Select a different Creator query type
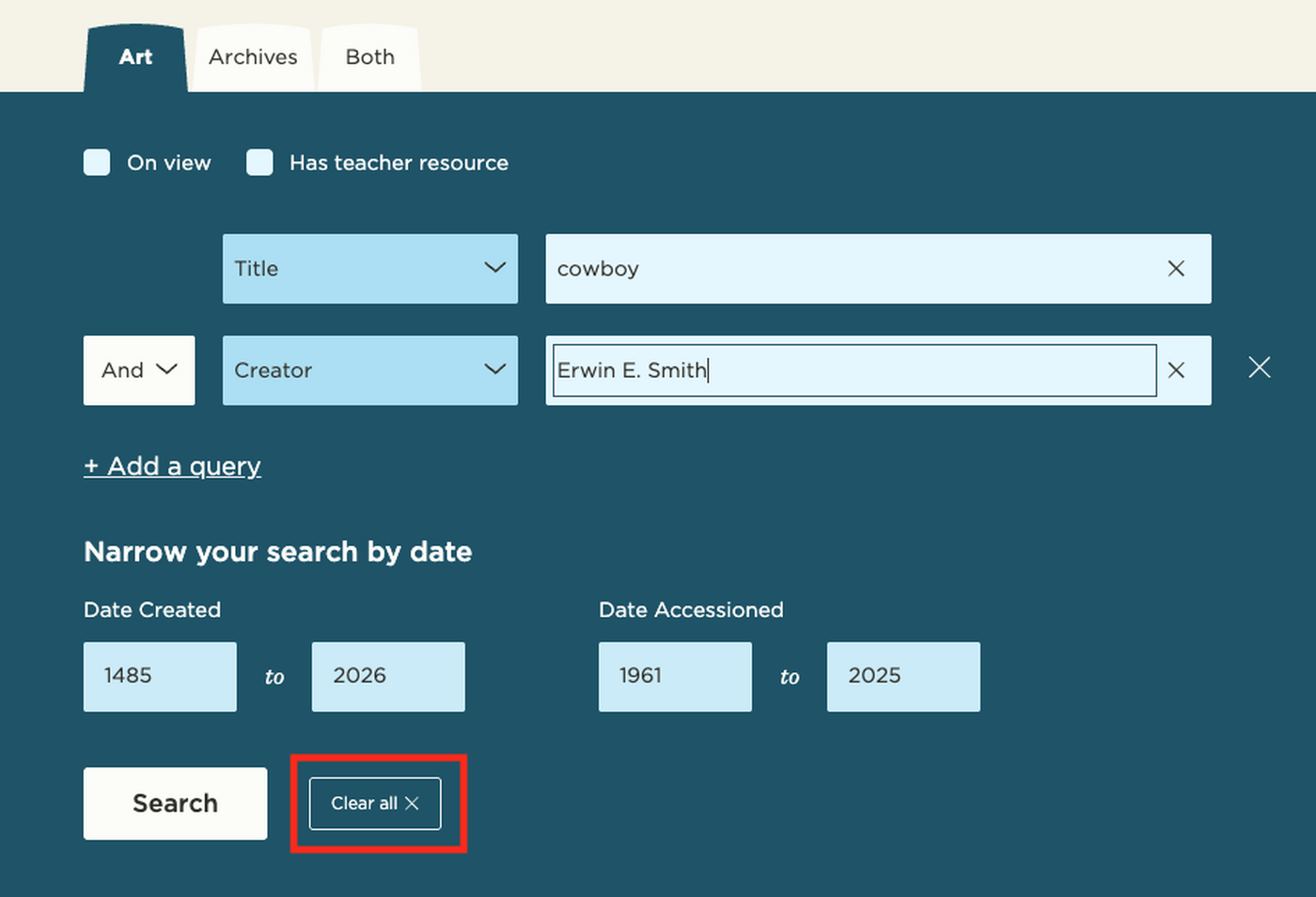 [x=369, y=370]
